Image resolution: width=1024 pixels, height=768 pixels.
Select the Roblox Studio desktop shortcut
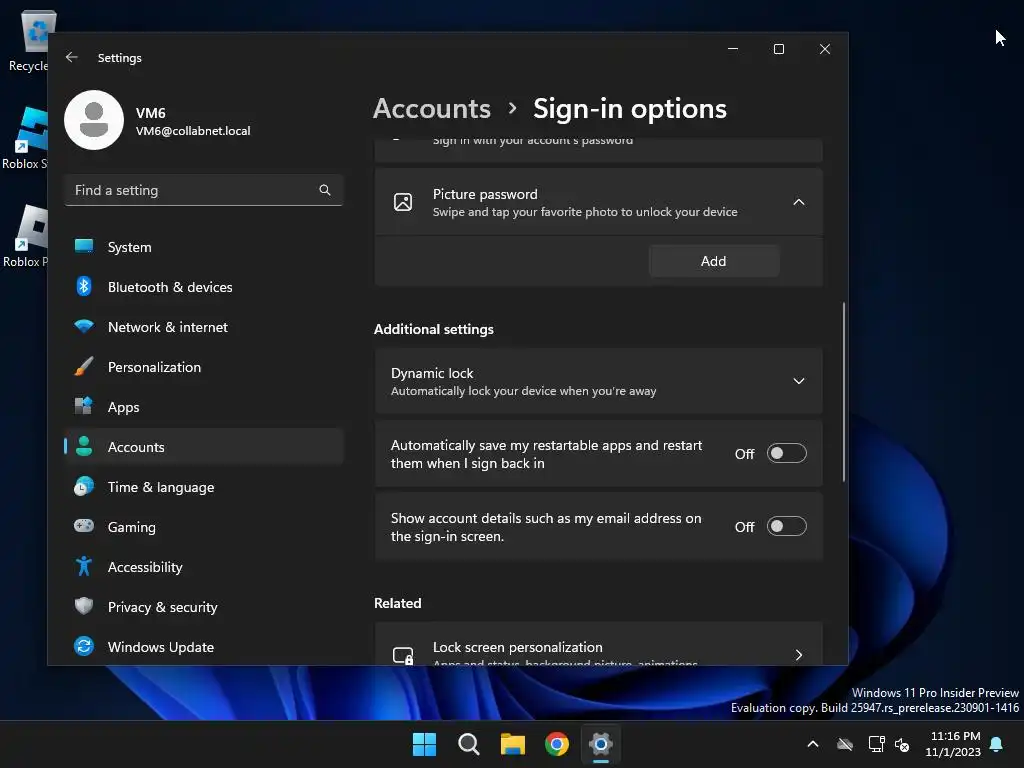coord(25,138)
